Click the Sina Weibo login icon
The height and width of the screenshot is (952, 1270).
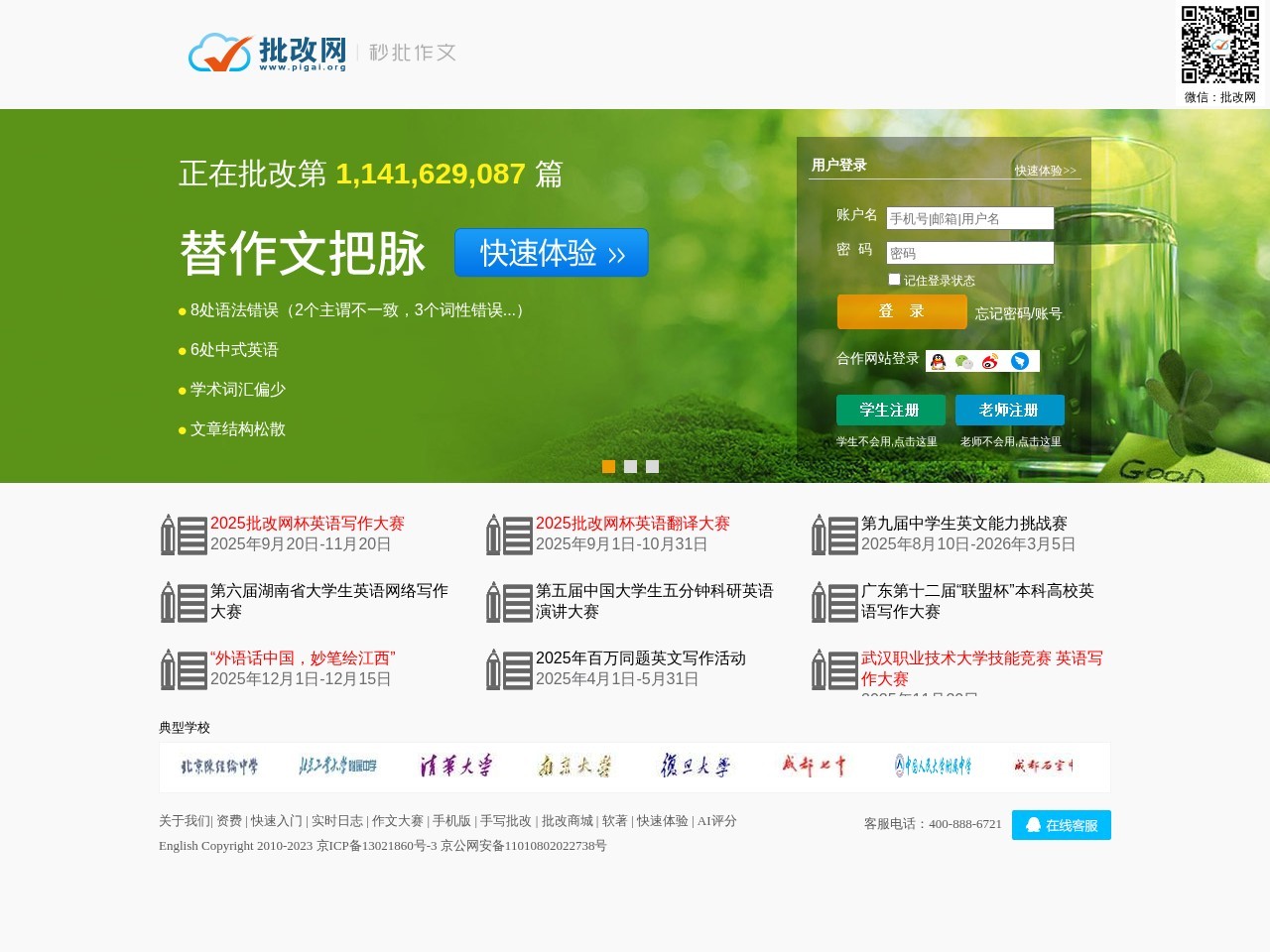pyautogui.click(x=988, y=361)
